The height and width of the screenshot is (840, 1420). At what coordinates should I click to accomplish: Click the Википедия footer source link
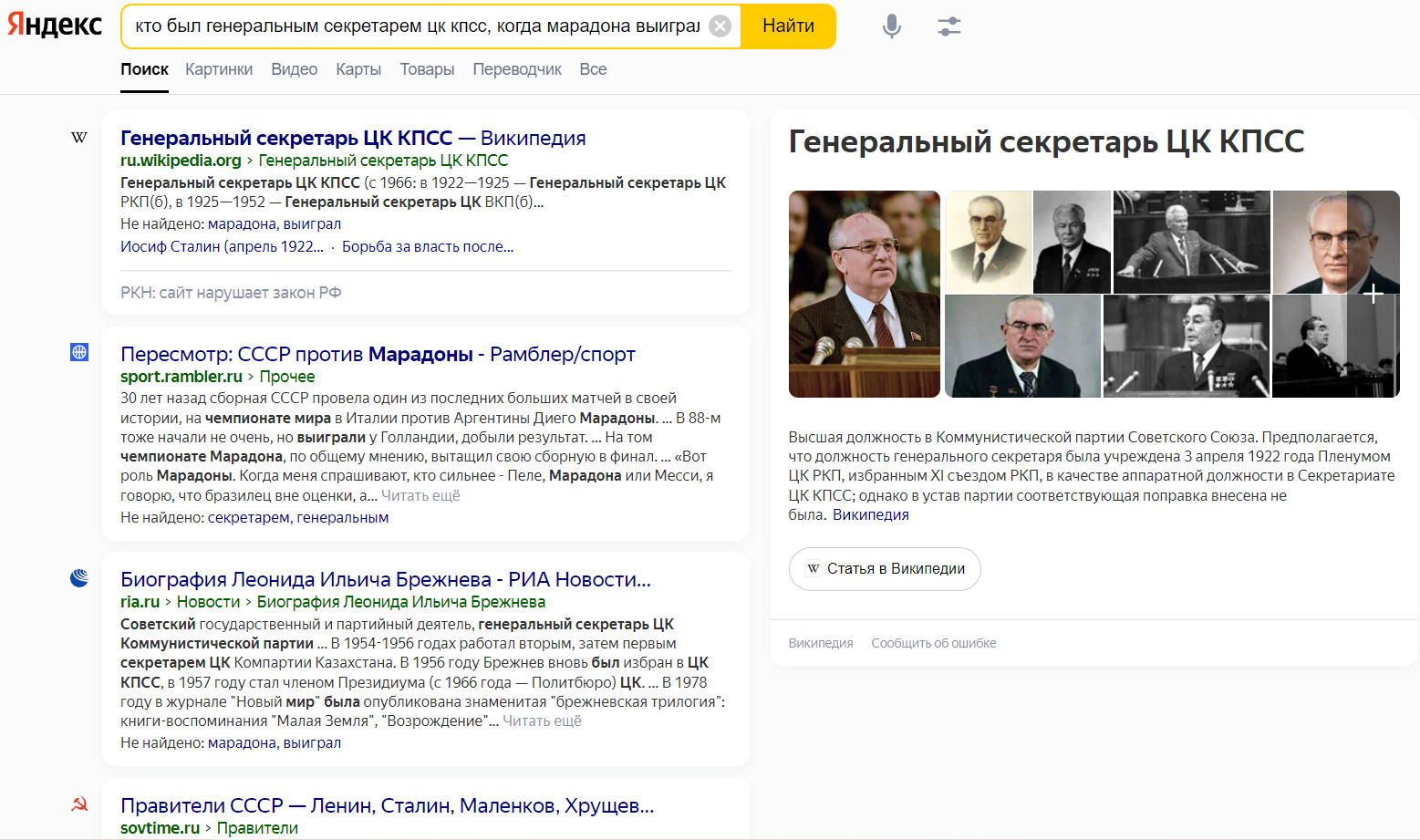pos(821,643)
